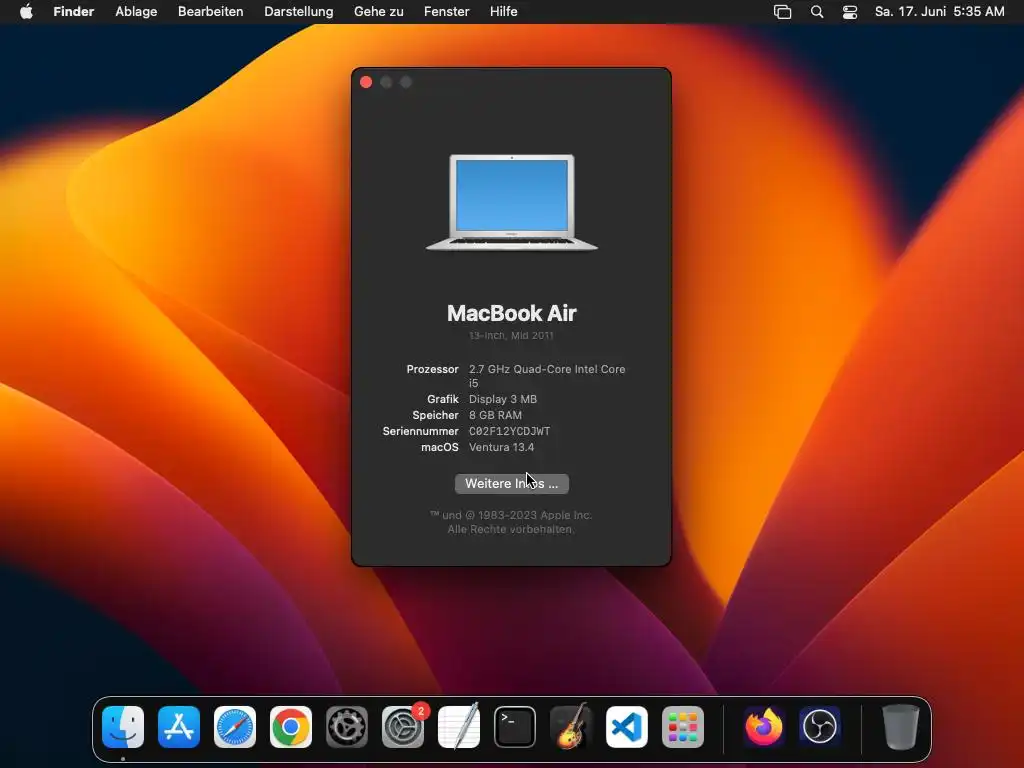Launch Firefox from the Dock
This screenshot has height=768, width=1024.
coord(764,727)
